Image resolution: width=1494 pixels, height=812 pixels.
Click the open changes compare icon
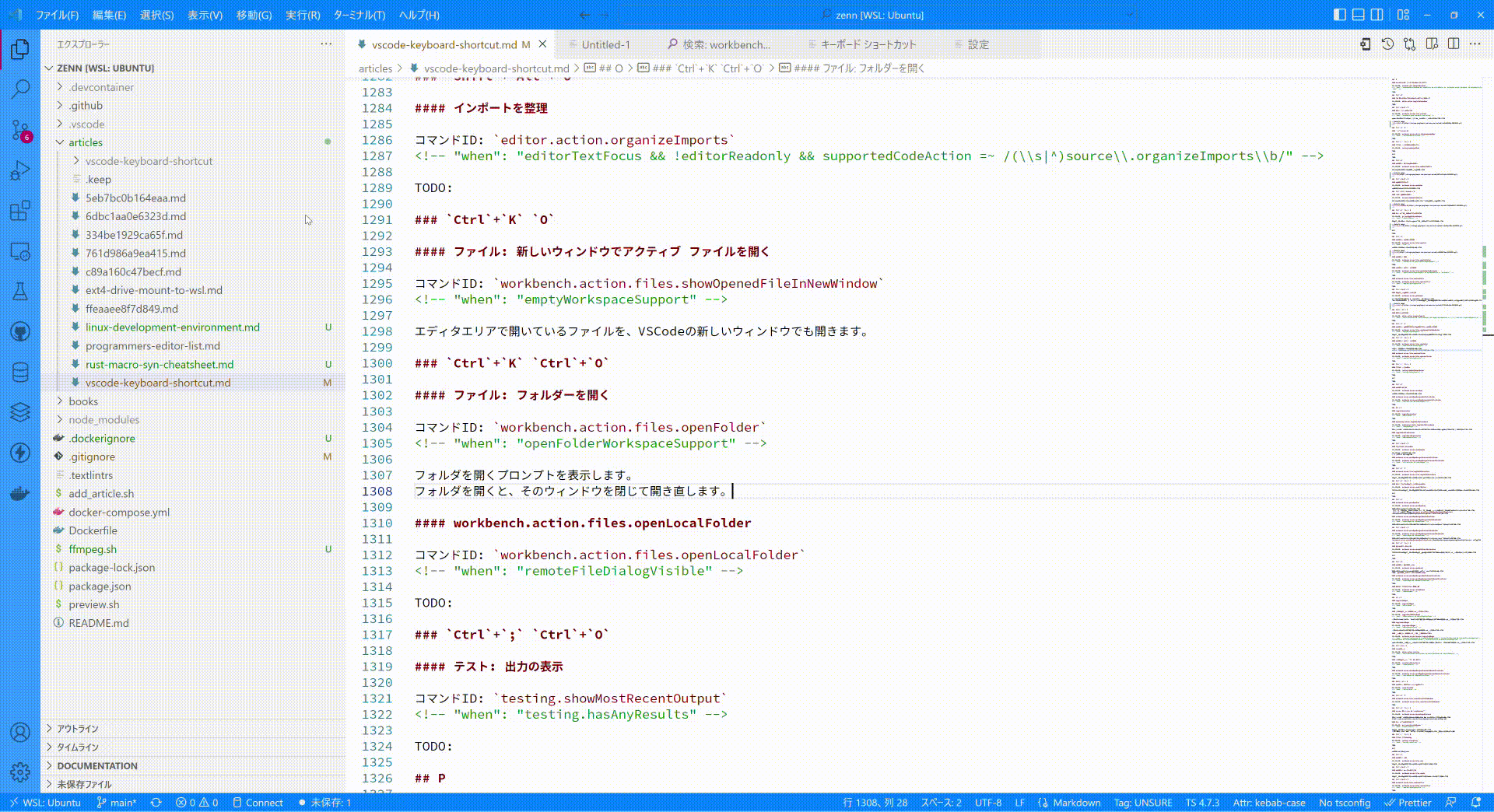point(1409,44)
